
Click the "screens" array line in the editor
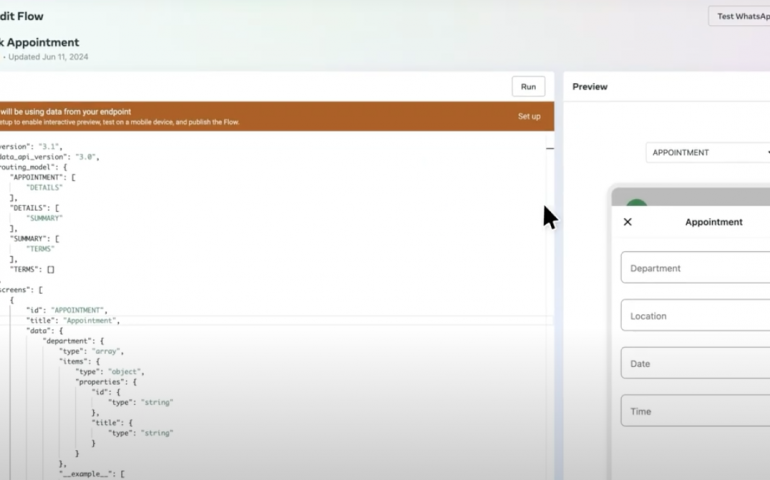tap(20, 290)
